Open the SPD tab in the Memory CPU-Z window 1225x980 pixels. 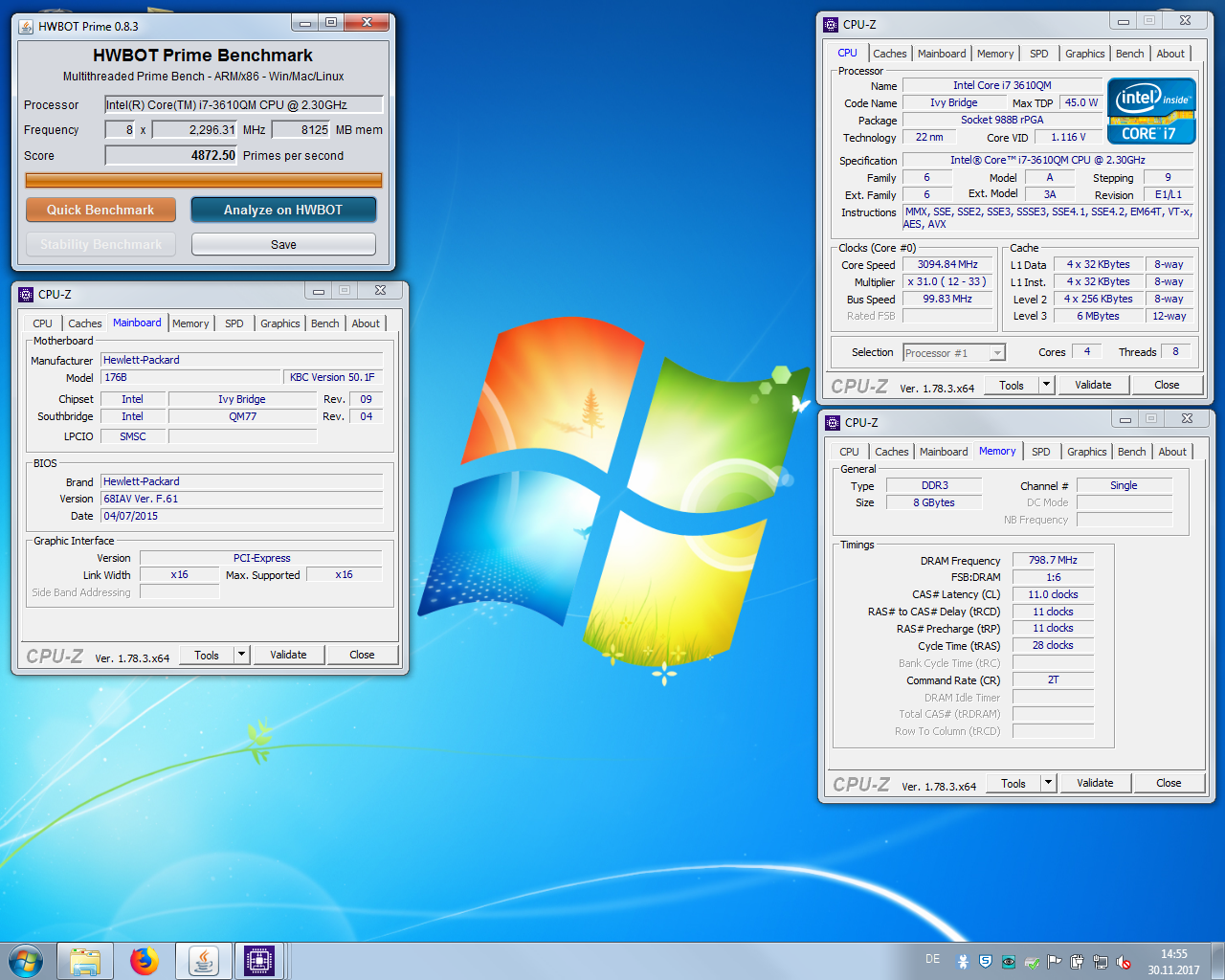tap(1041, 452)
